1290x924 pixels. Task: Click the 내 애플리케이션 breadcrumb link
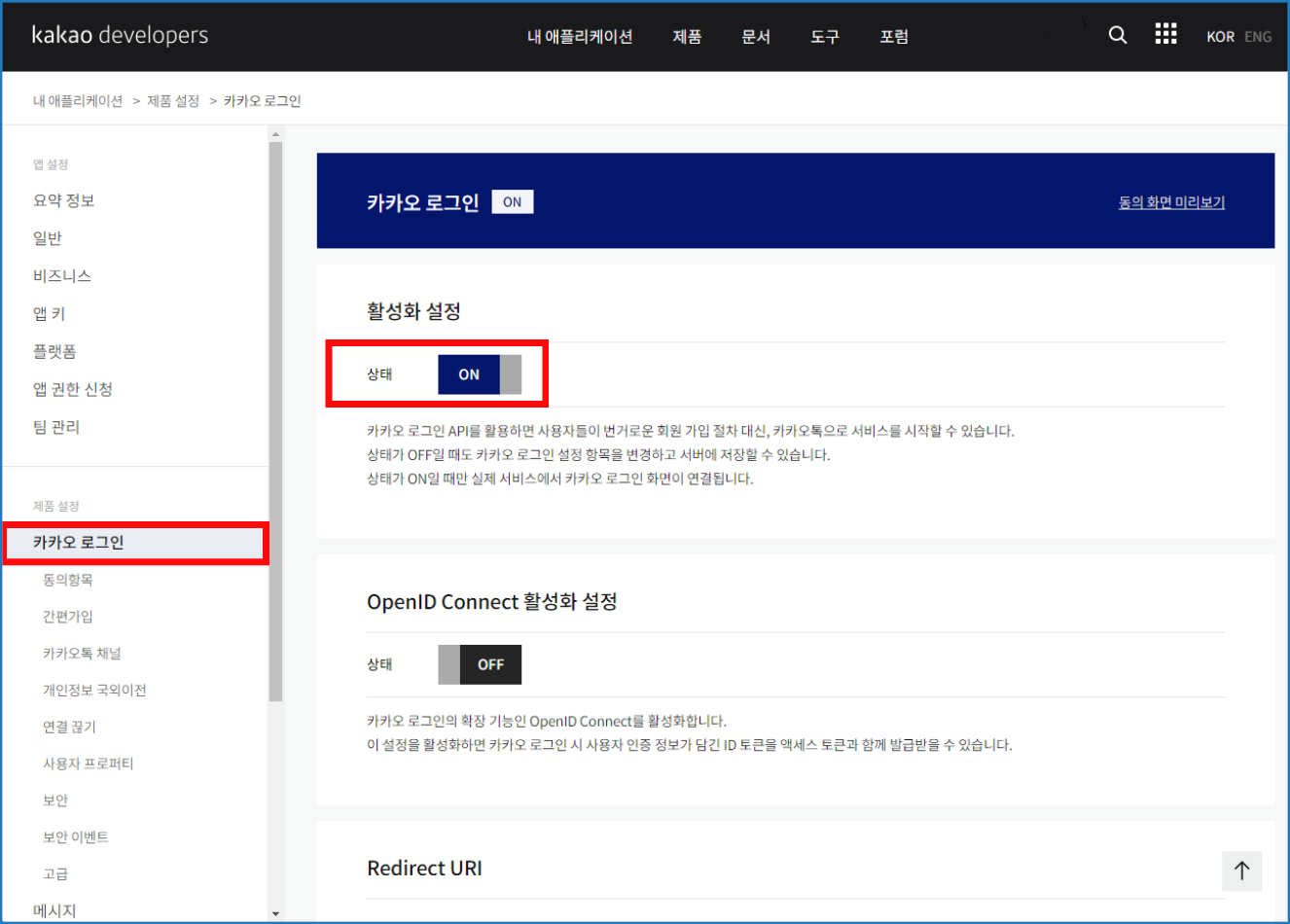[x=78, y=101]
